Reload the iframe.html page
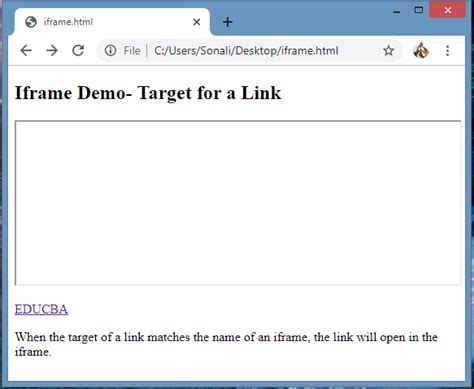The width and height of the screenshot is (474, 389). 78,51
